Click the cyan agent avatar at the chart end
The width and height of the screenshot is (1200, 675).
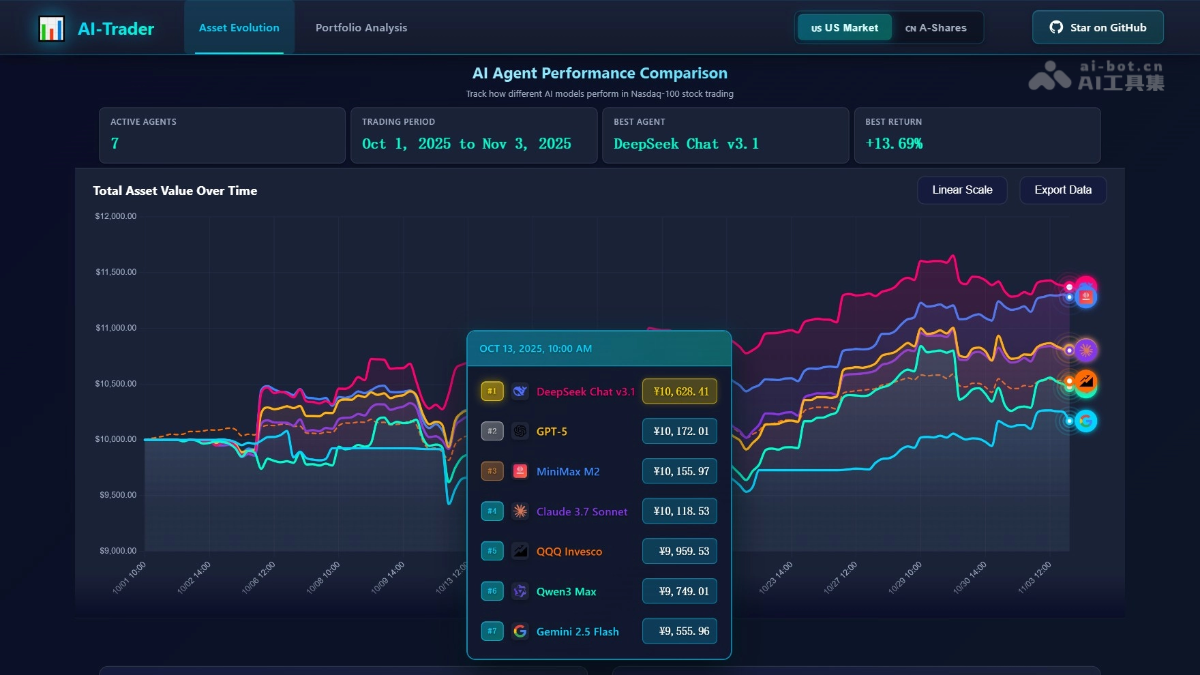point(1086,421)
